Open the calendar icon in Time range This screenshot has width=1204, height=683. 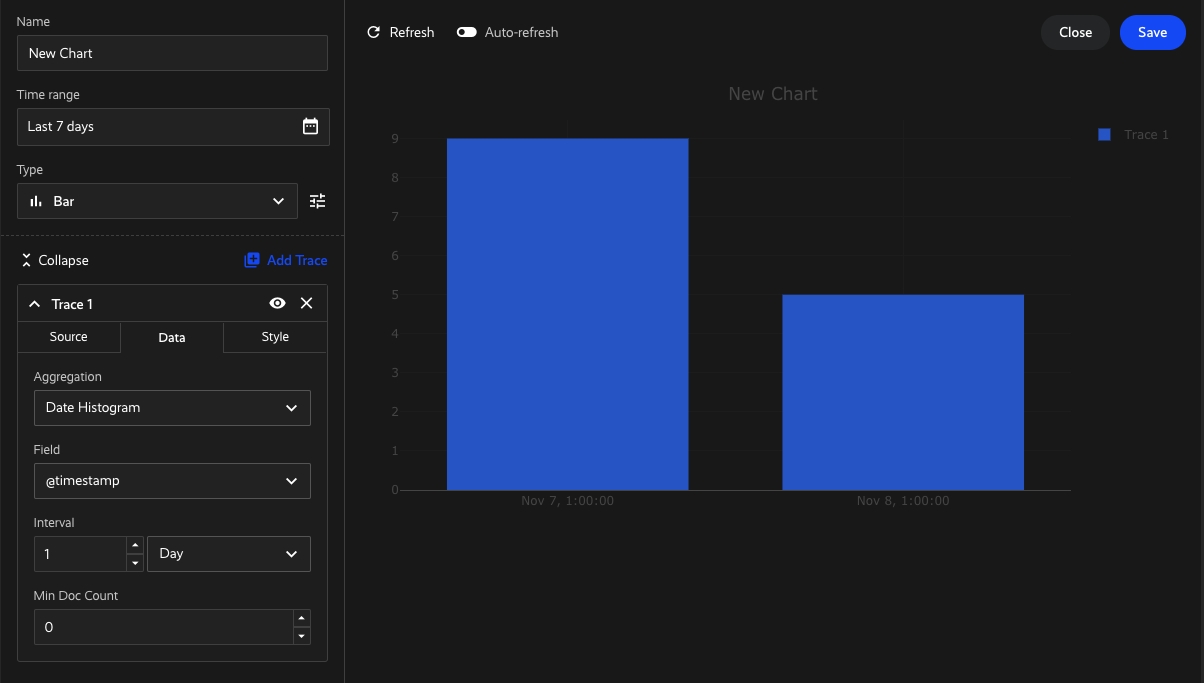point(310,126)
